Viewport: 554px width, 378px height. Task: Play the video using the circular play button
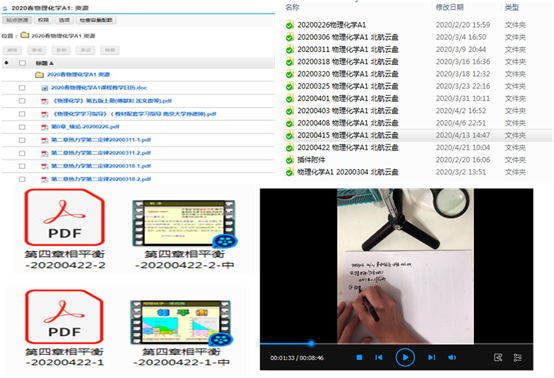pyautogui.click(x=405, y=358)
